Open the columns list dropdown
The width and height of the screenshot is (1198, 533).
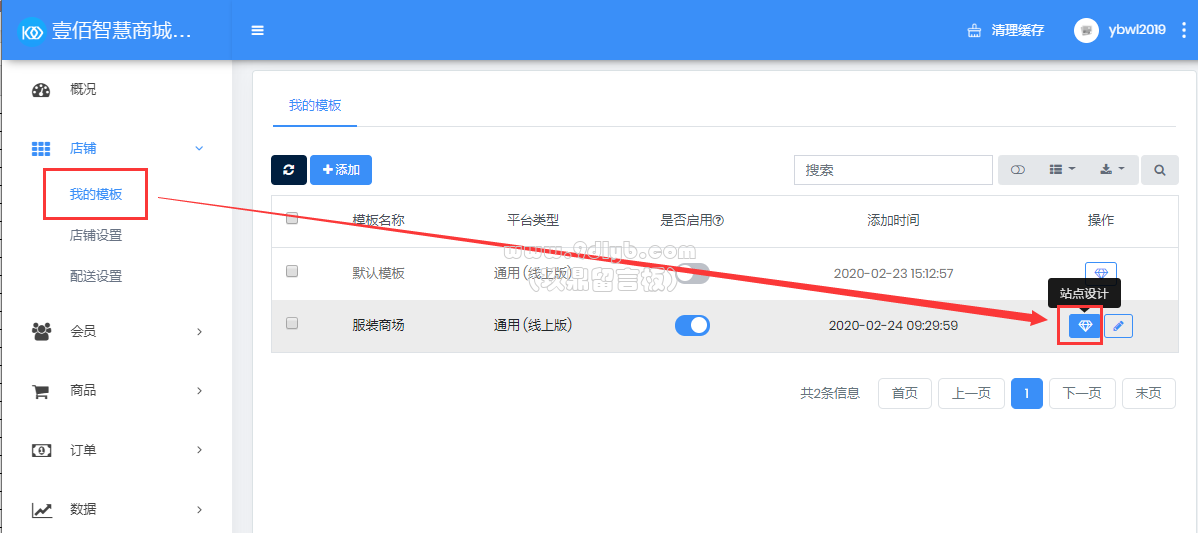[1062, 170]
